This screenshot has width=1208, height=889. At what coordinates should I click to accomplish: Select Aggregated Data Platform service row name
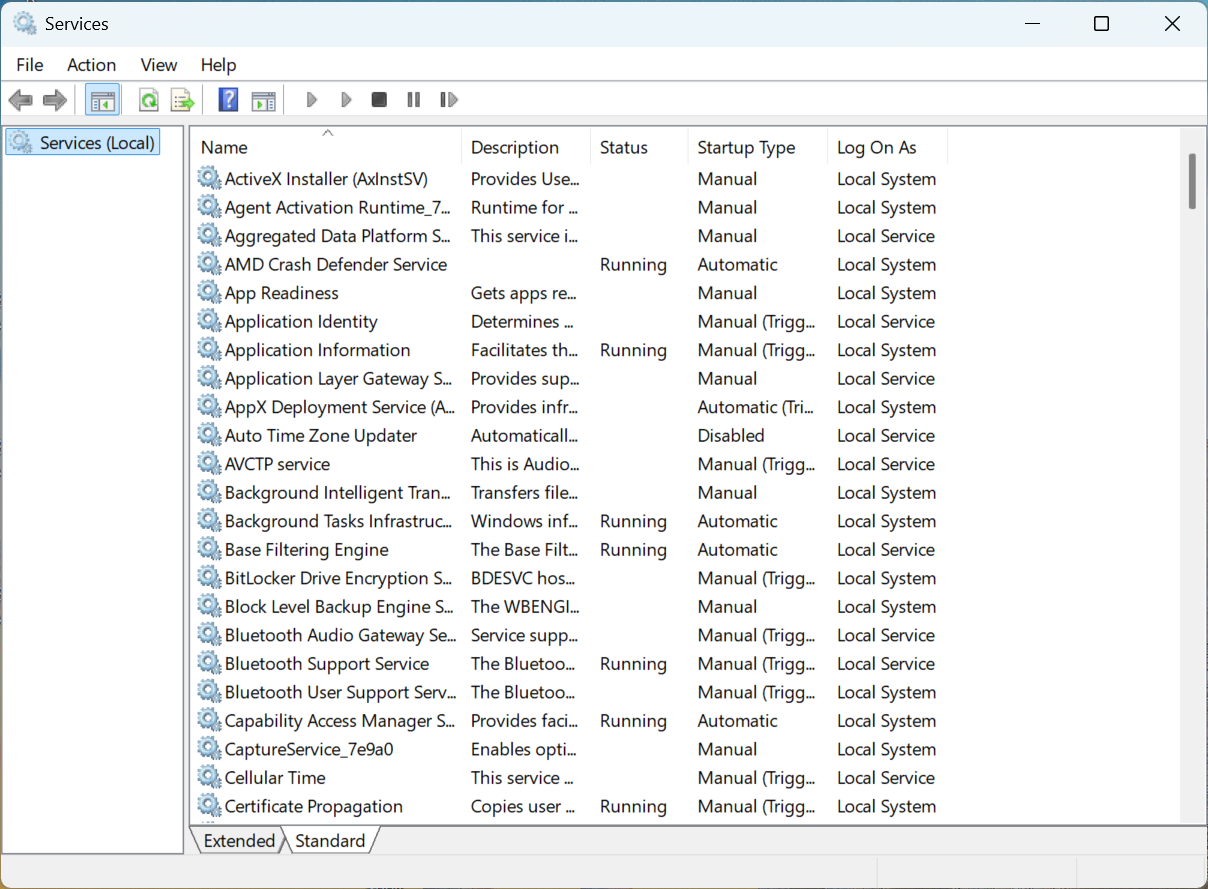click(x=338, y=236)
